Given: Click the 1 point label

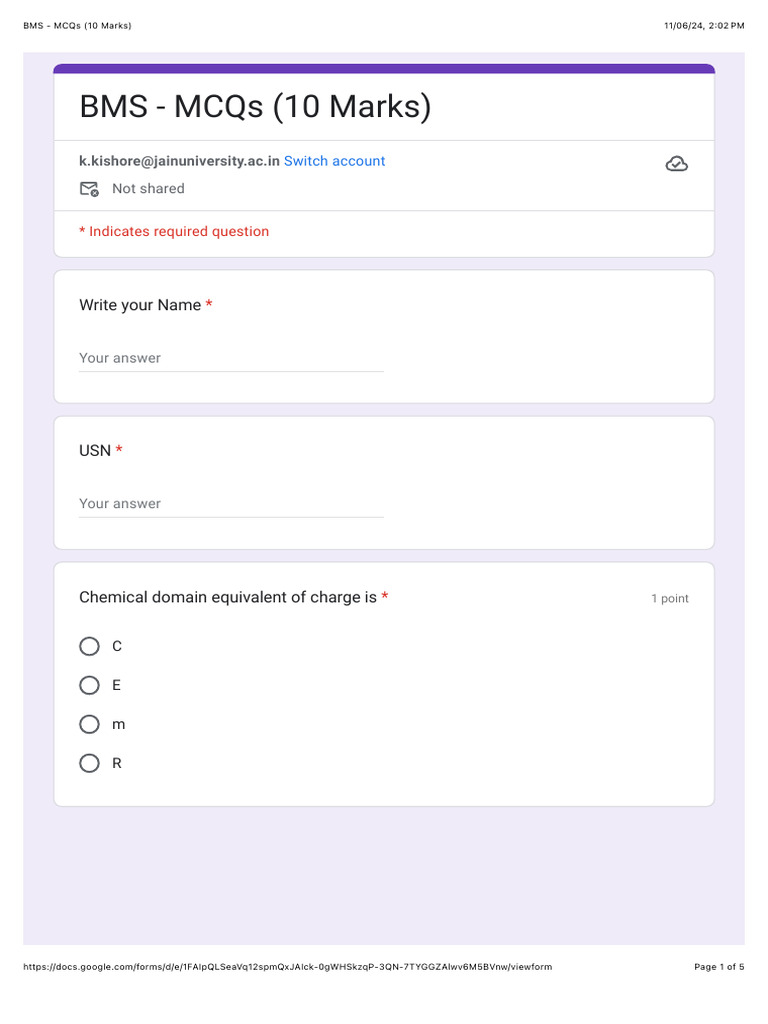Looking at the screenshot, I should pos(669,599).
